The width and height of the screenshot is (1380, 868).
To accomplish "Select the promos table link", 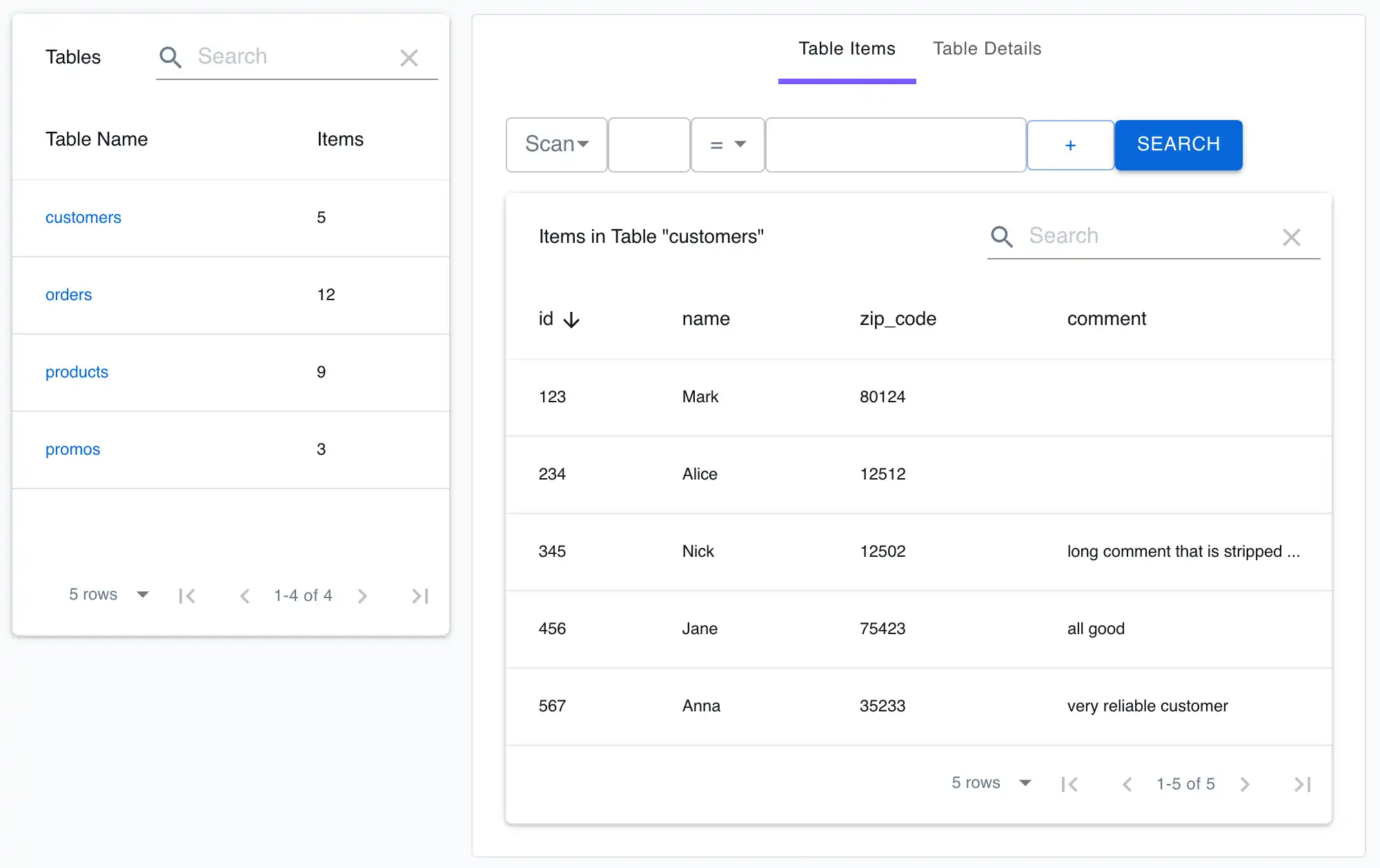I will point(72,448).
